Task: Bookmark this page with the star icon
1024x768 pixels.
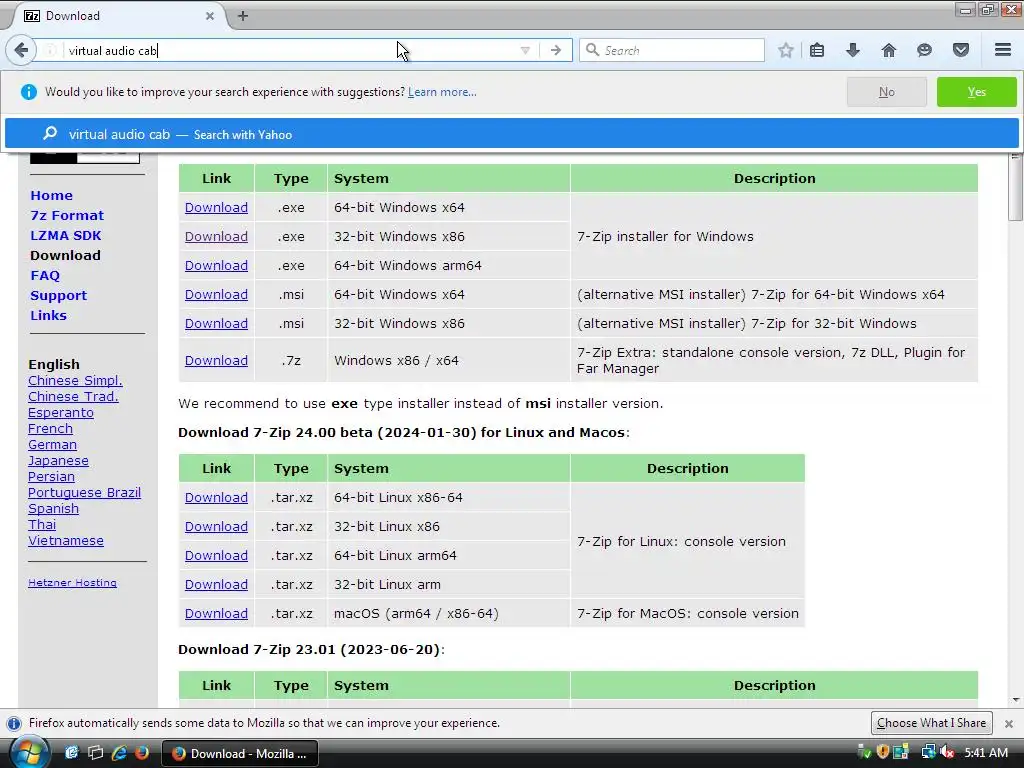Action: point(786,50)
